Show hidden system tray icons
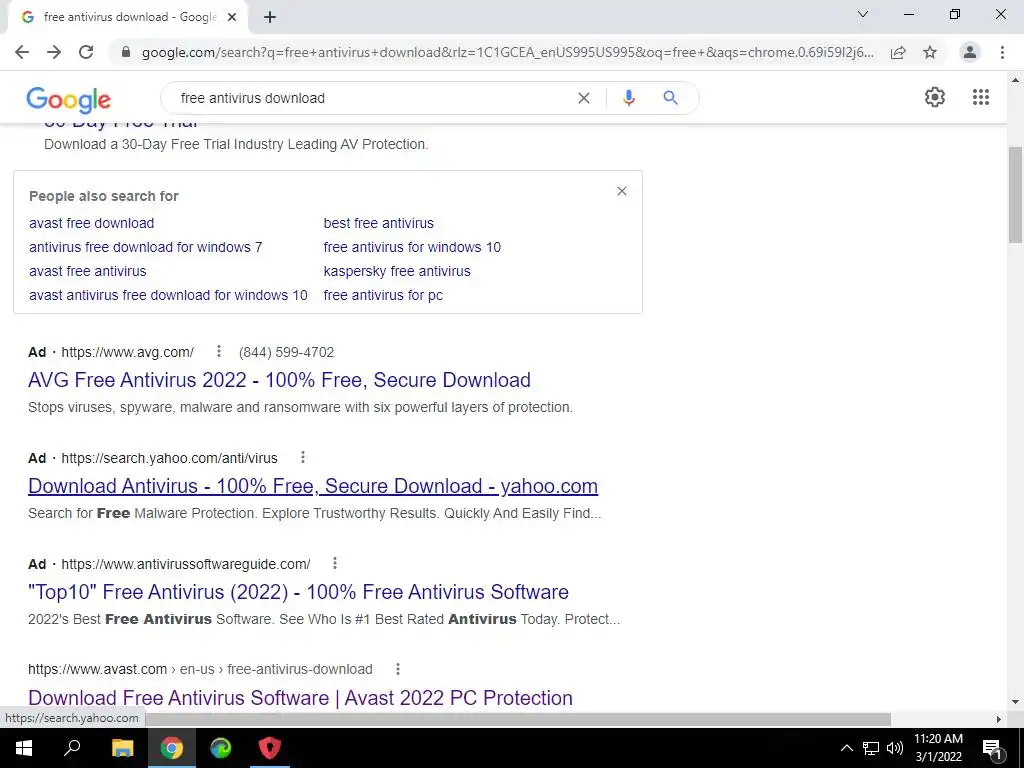The width and height of the screenshot is (1024, 768). 846,748
